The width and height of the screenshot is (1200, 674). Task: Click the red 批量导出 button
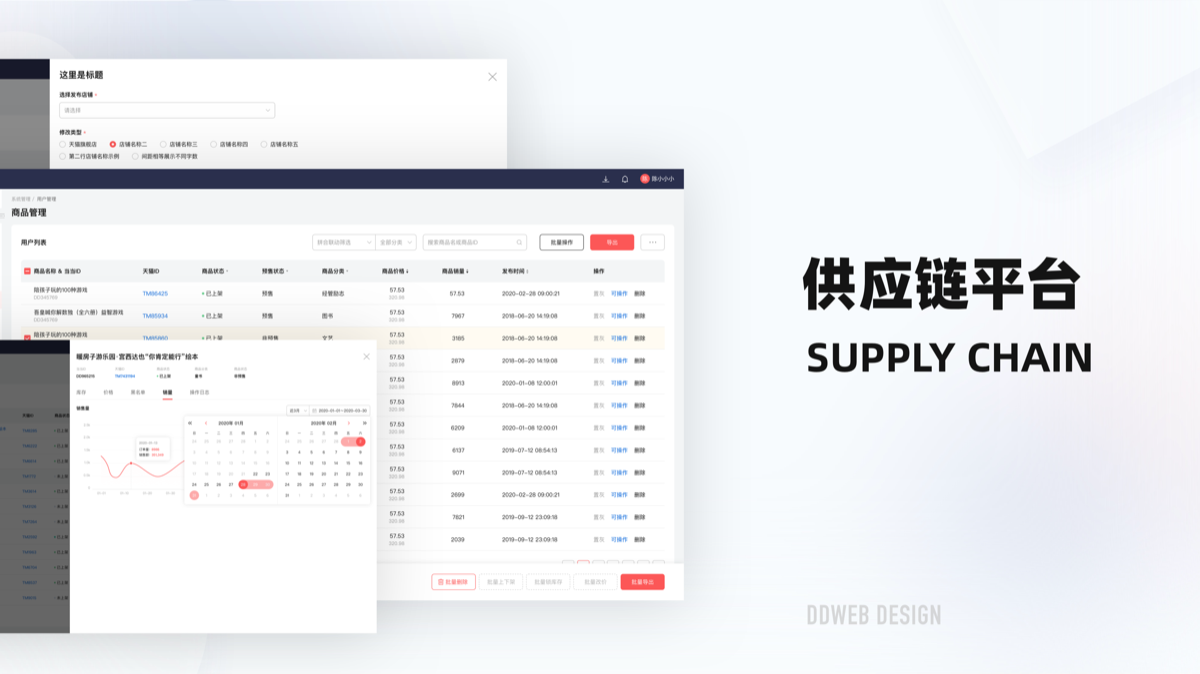click(x=642, y=582)
